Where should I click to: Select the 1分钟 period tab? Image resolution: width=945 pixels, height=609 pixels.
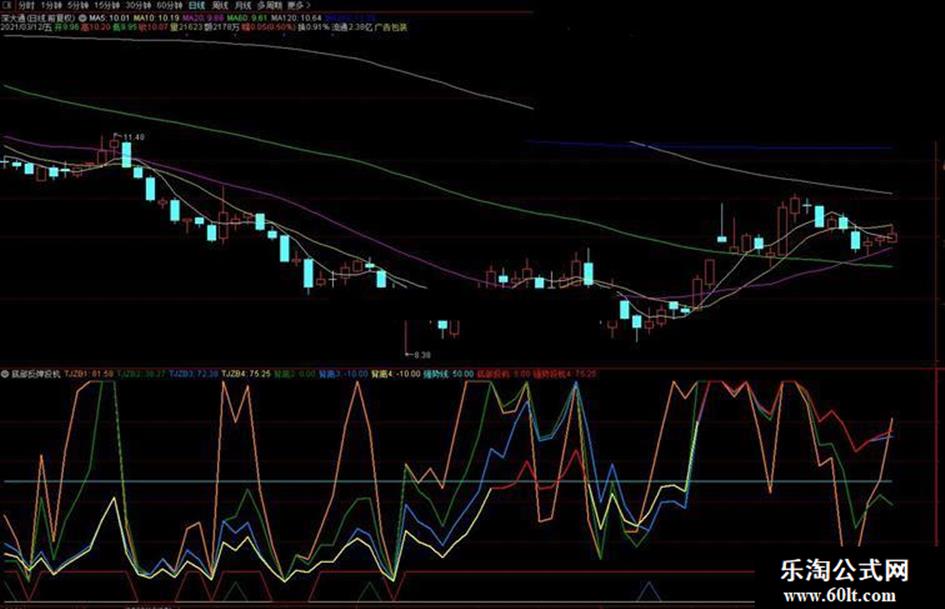[51, 5]
